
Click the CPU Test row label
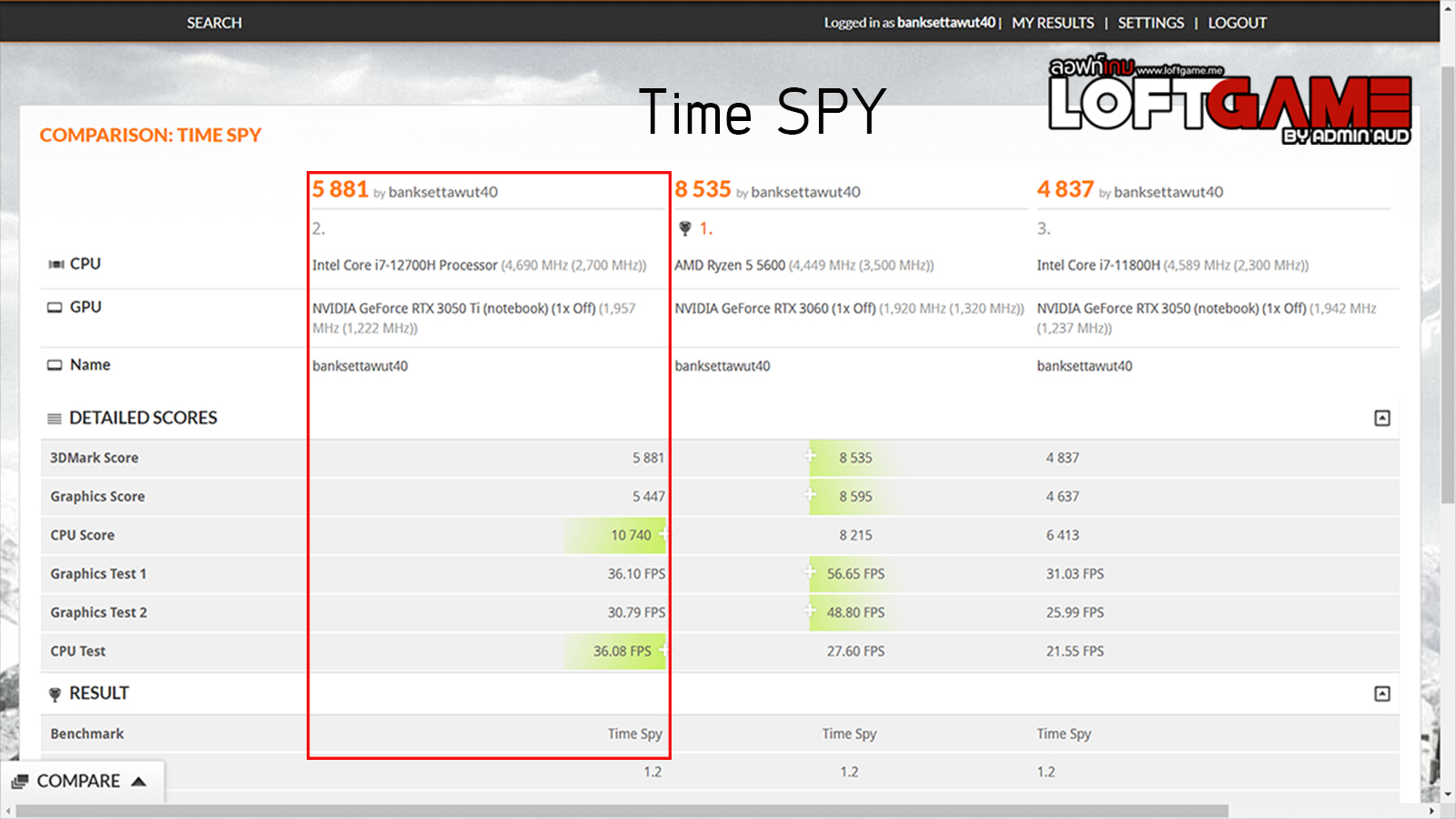pyautogui.click(x=78, y=652)
